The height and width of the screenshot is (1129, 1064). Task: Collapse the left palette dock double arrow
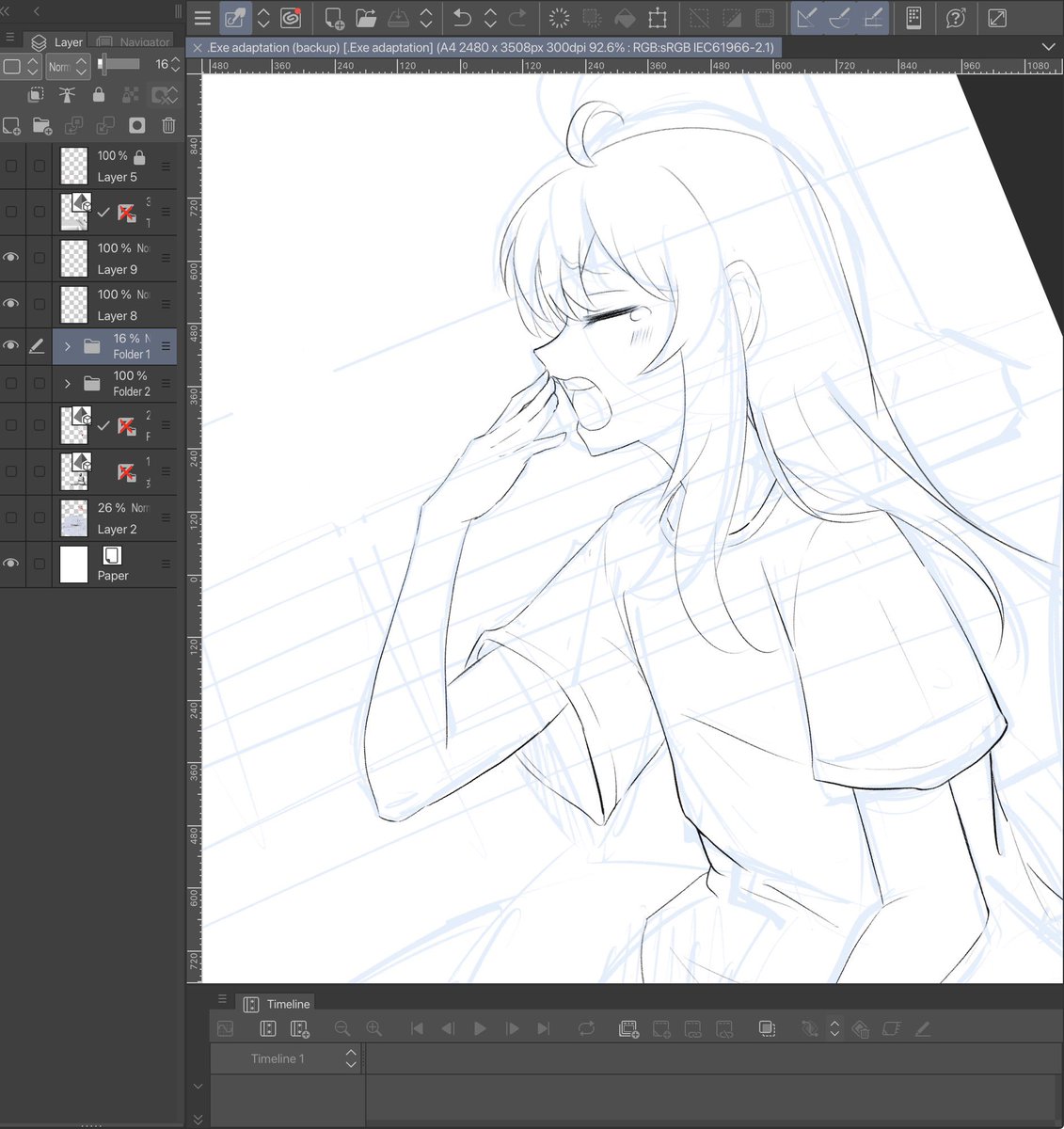click(x=7, y=11)
